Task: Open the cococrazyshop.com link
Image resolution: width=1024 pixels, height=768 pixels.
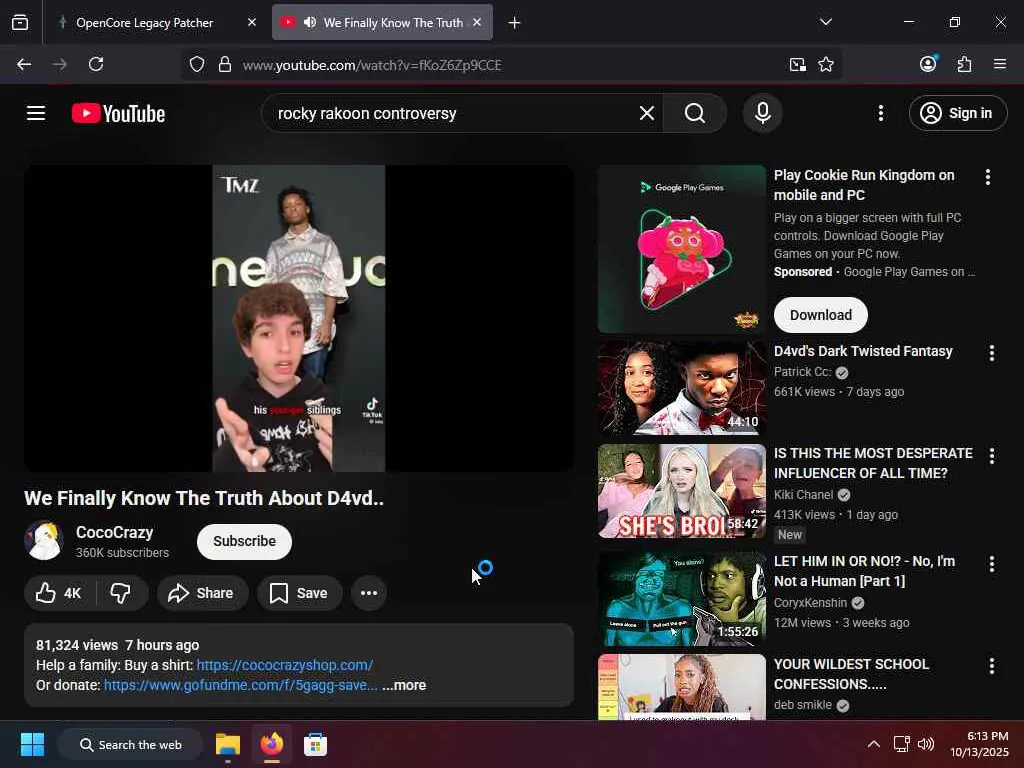Action: [x=285, y=665]
